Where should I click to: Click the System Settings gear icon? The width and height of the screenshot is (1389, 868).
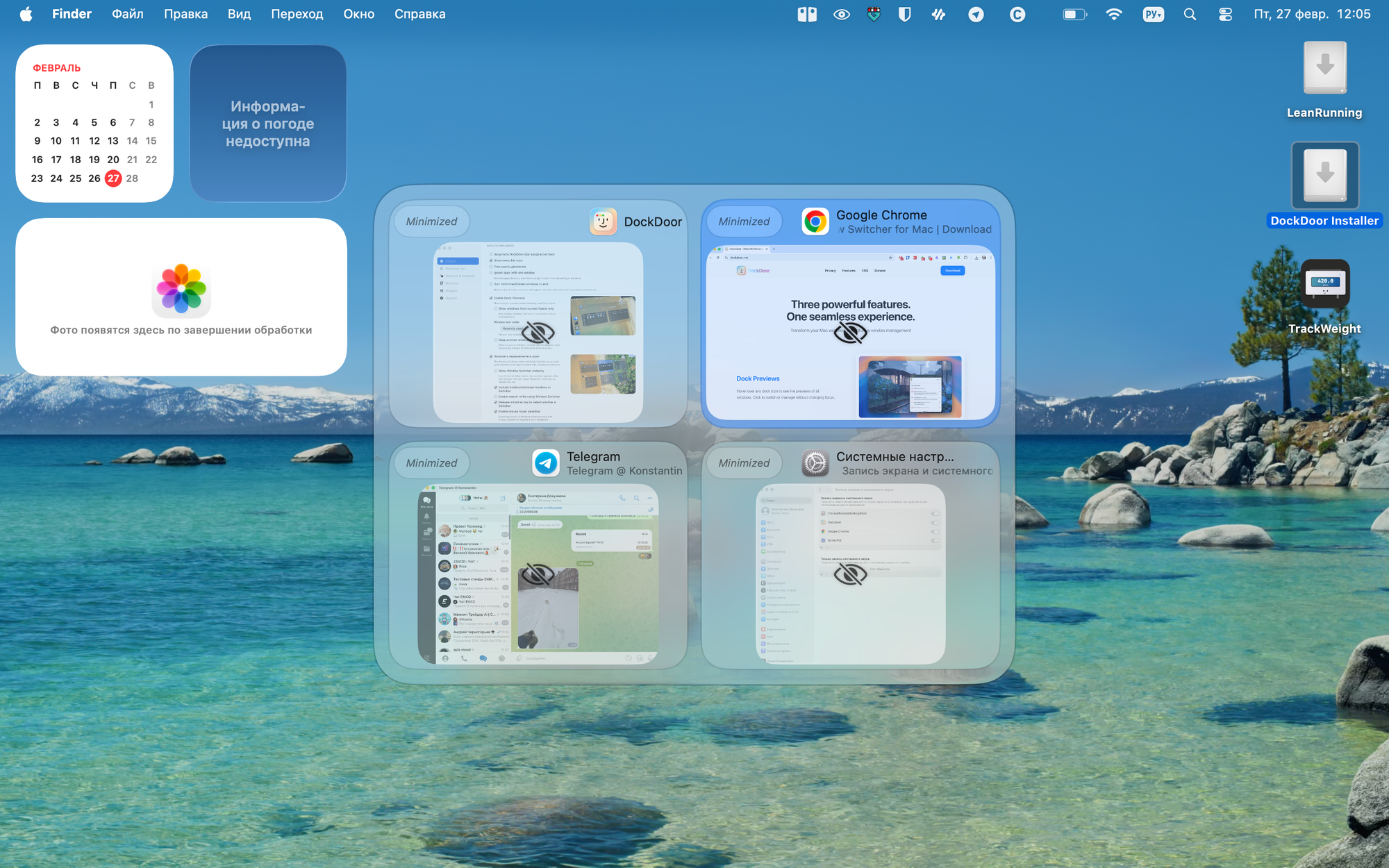815,463
